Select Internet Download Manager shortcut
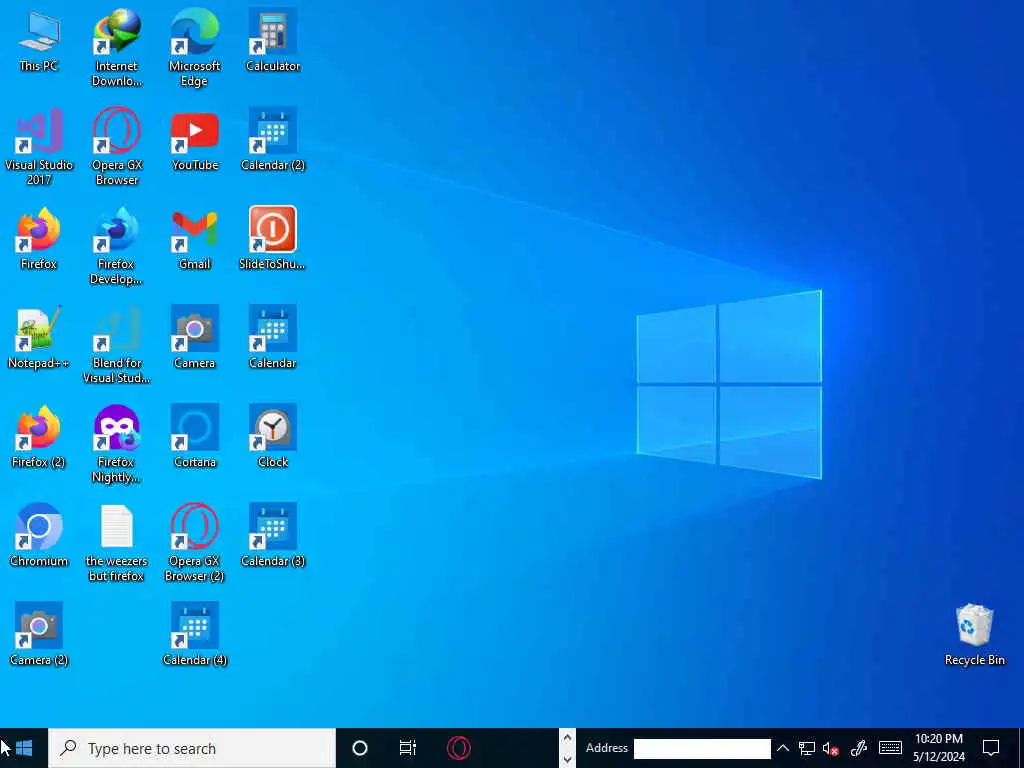 (116, 48)
